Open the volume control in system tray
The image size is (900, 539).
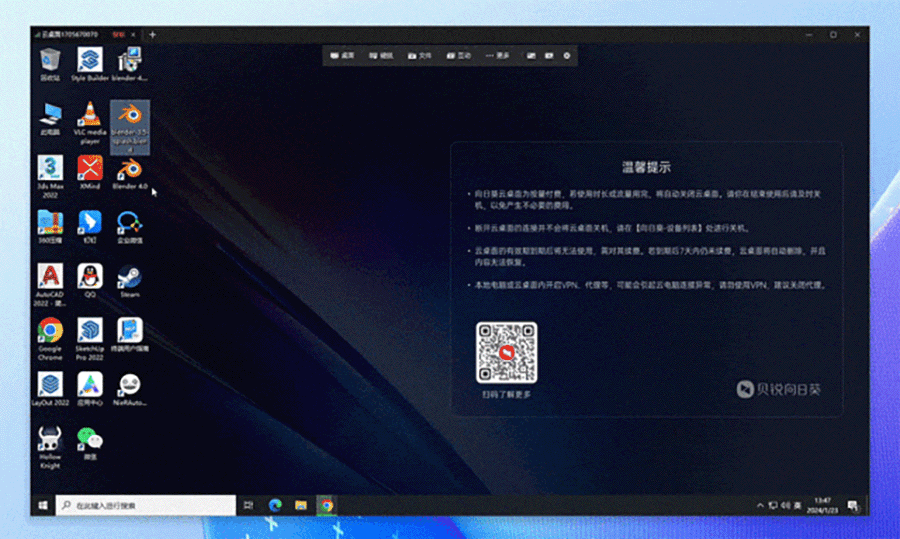pyautogui.click(x=785, y=505)
